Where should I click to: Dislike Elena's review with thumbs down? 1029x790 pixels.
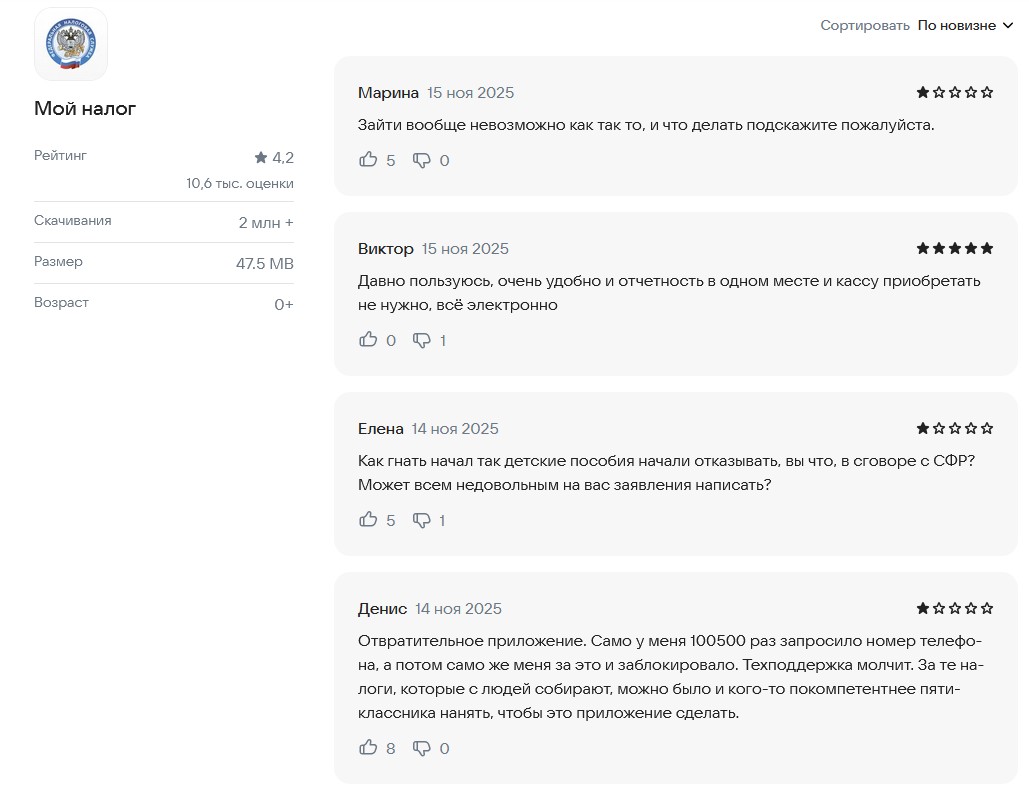422,520
